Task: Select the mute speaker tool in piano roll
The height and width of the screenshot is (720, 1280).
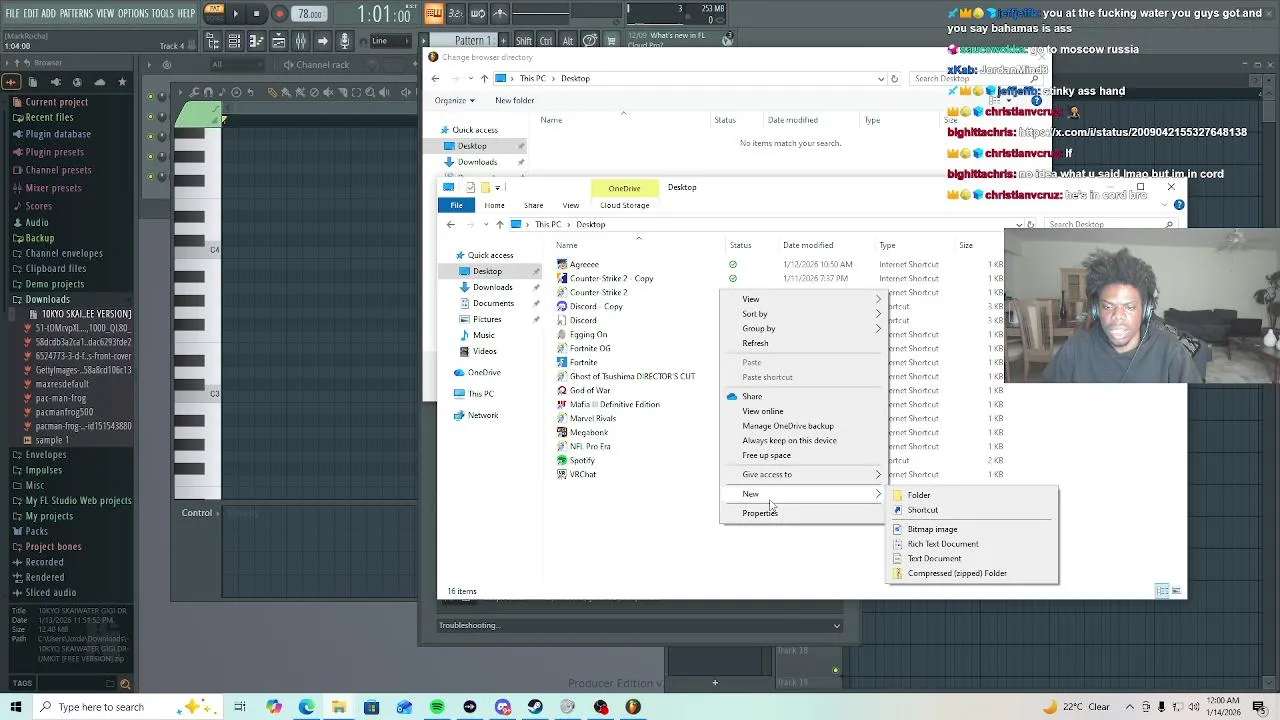Action: pos(328,92)
